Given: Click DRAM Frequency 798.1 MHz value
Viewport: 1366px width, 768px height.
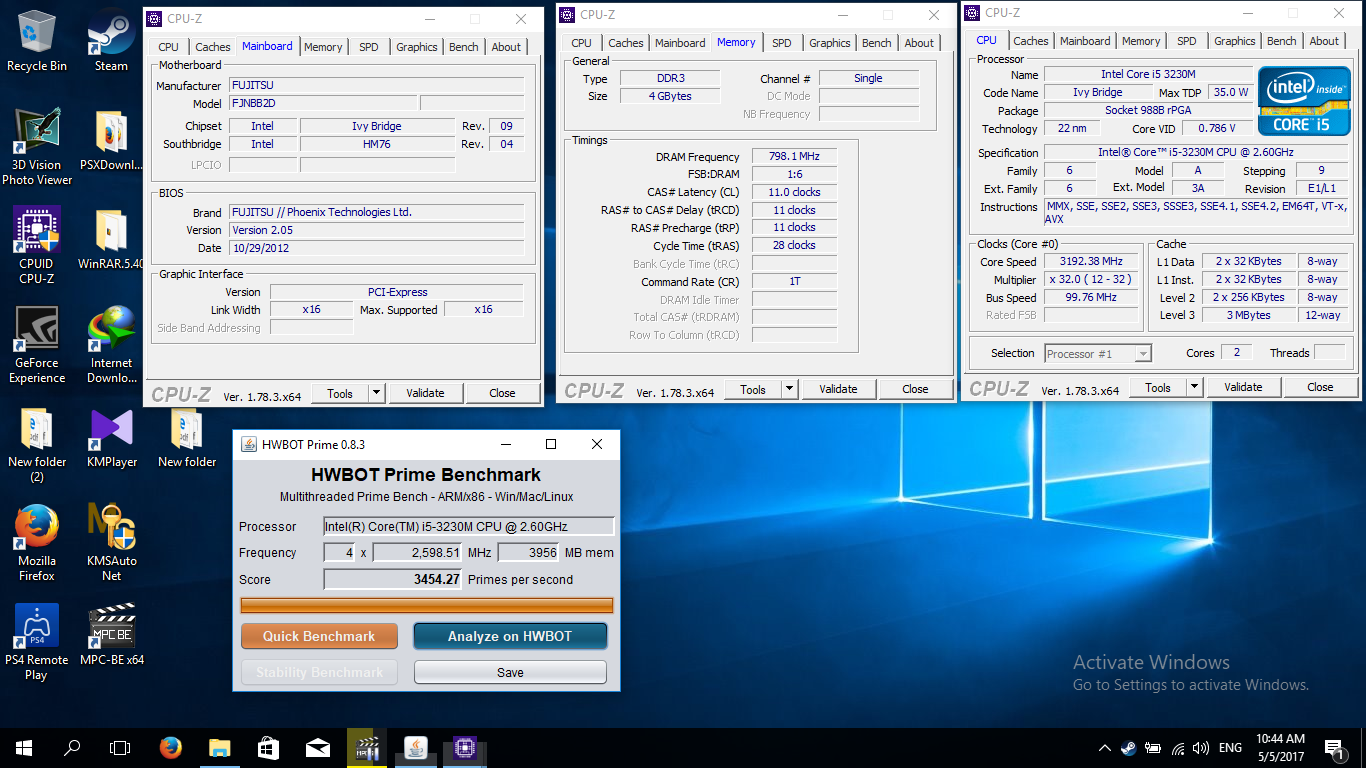Looking at the screenshot, I should pos(794,157).
